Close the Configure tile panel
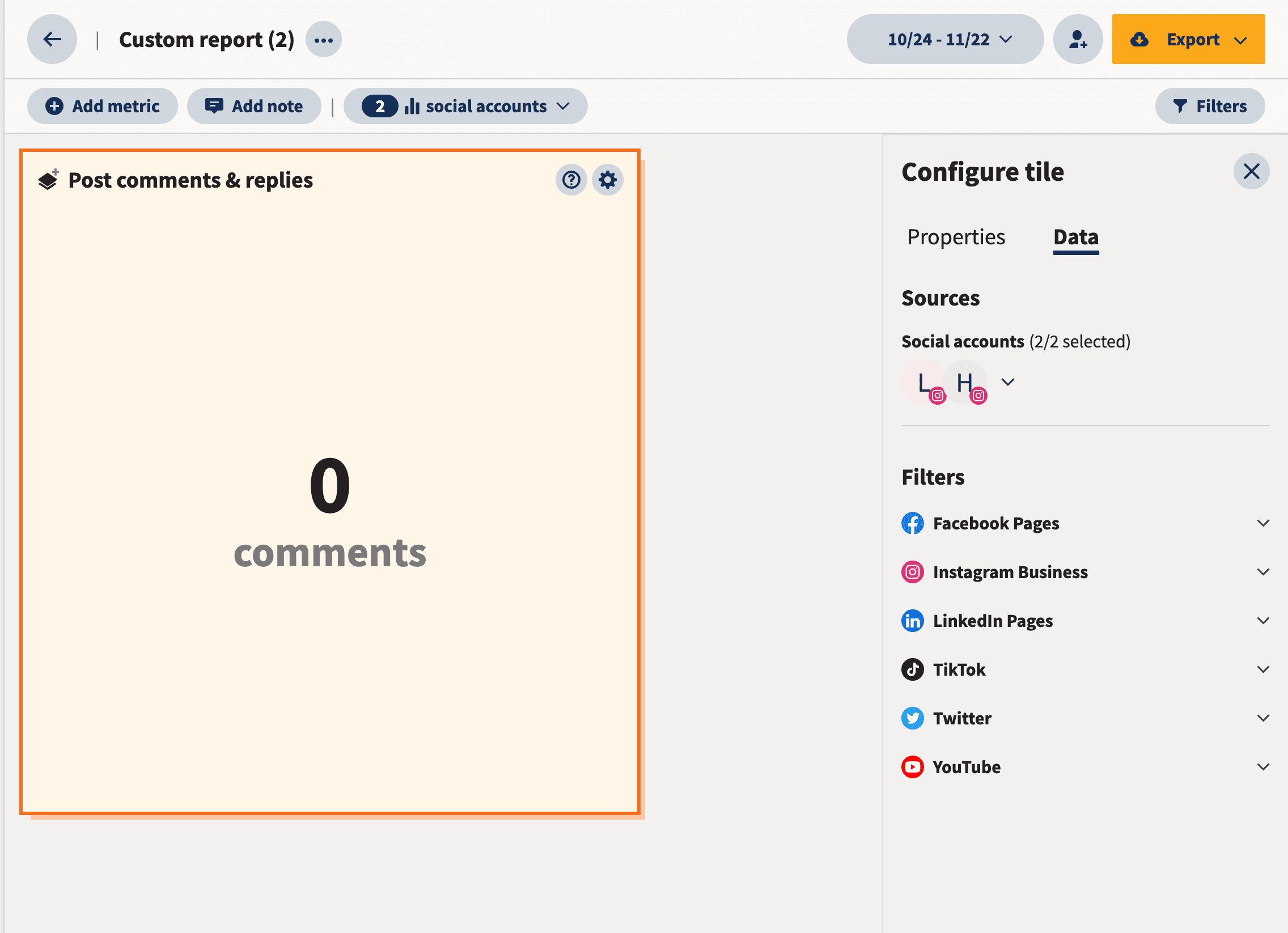Viewport: 1288px width, 933px height. point(1251,171)
